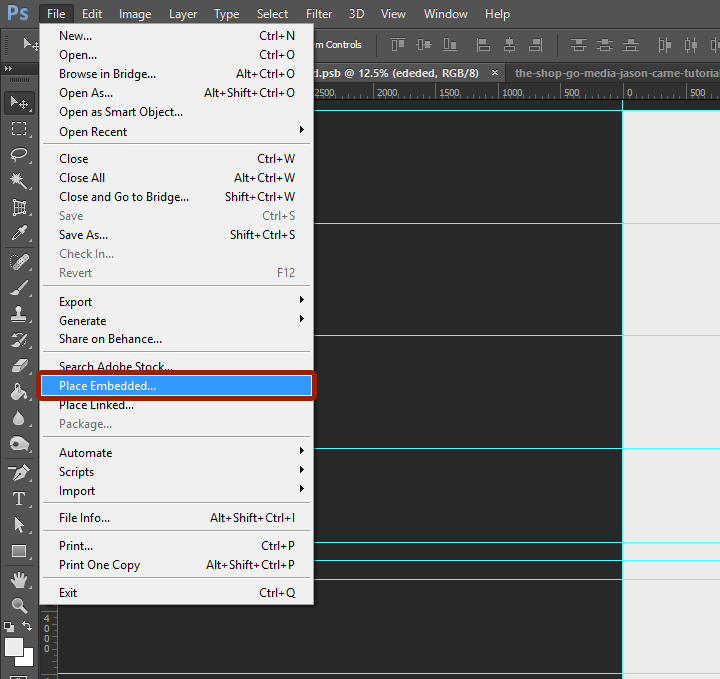Choose Exit from File menu
The image size is (720, 679).
[176, 593]
